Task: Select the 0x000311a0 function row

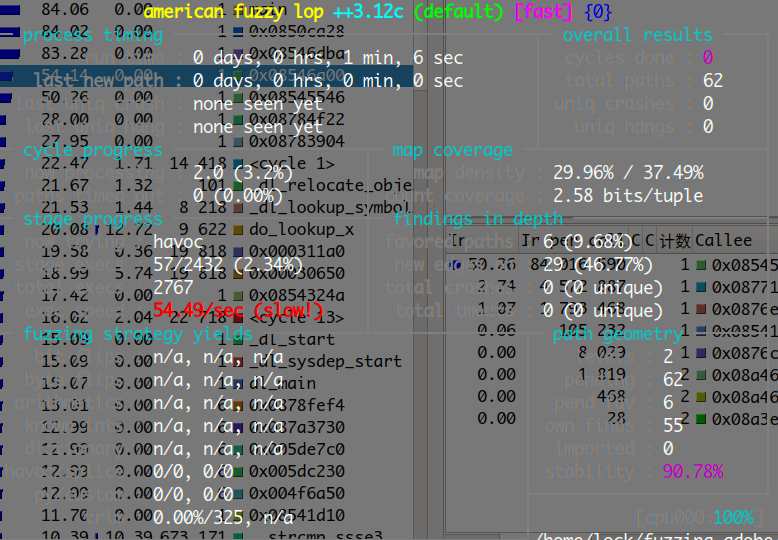Action: coord(206,251)
